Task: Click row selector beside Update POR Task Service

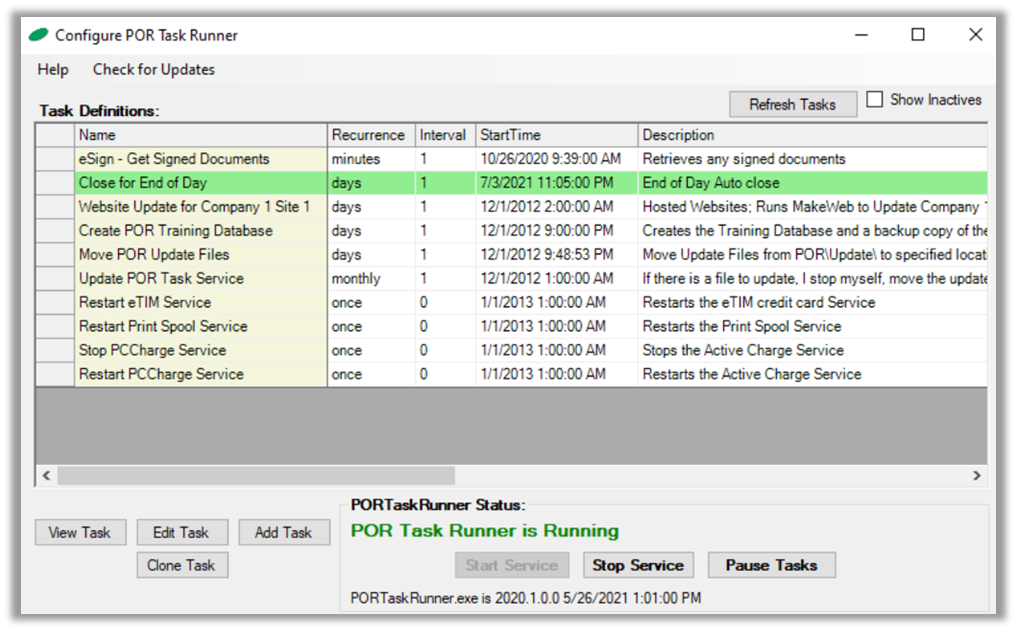Action: pyautogui.click(x=55, y=279)
